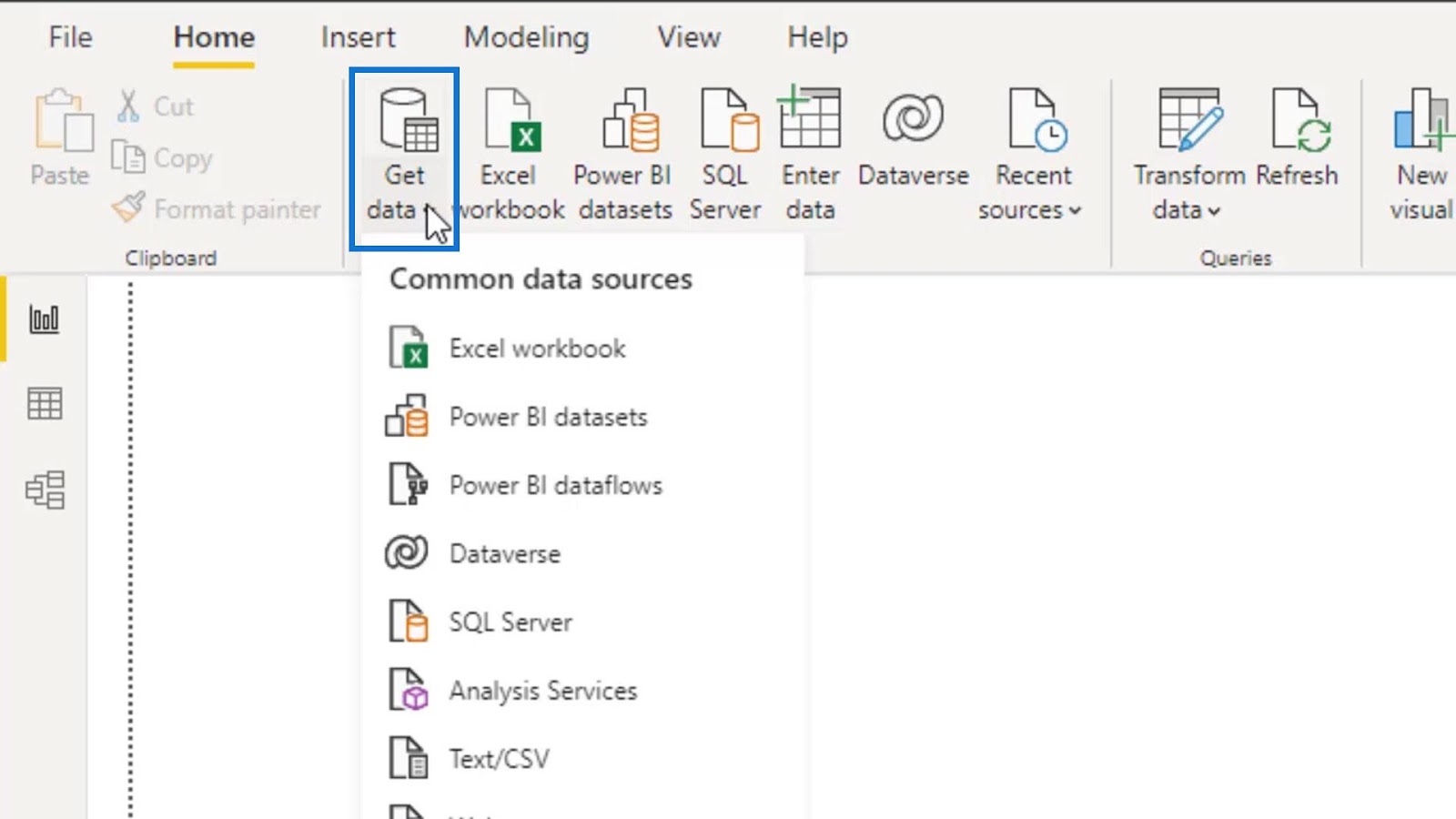Expand the Transform data dropdown
This screenshot has height=819, width=1456.
point(1188,155)
